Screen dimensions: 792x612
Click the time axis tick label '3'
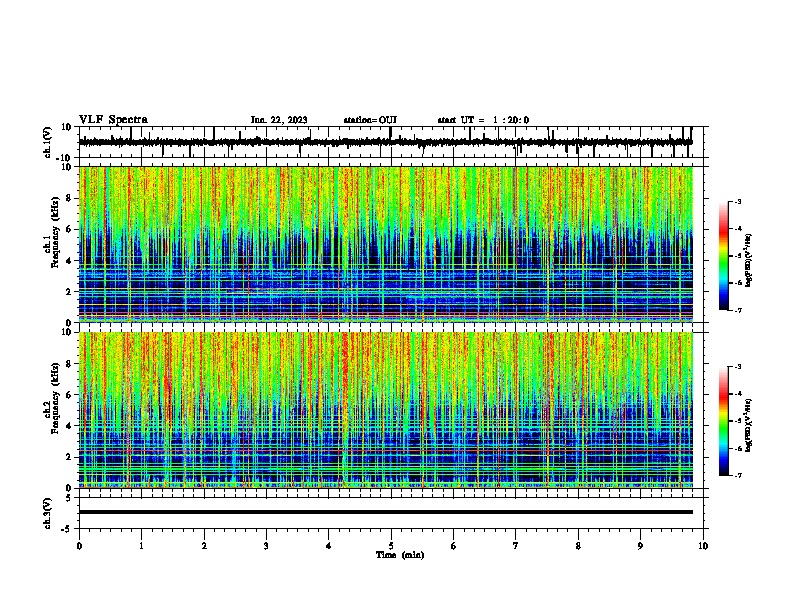click(266, 546)
